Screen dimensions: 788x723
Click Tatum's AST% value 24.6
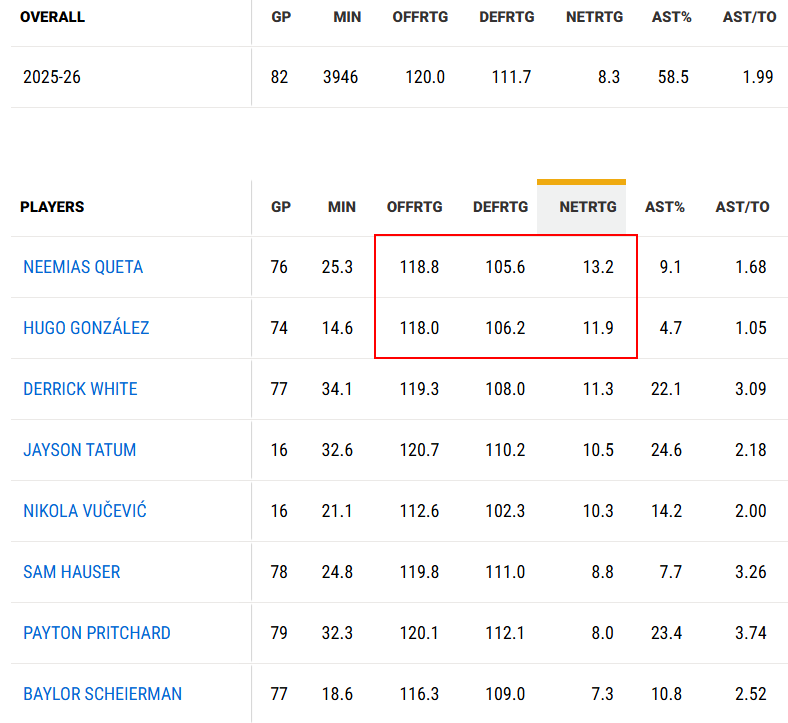point(666,450)
